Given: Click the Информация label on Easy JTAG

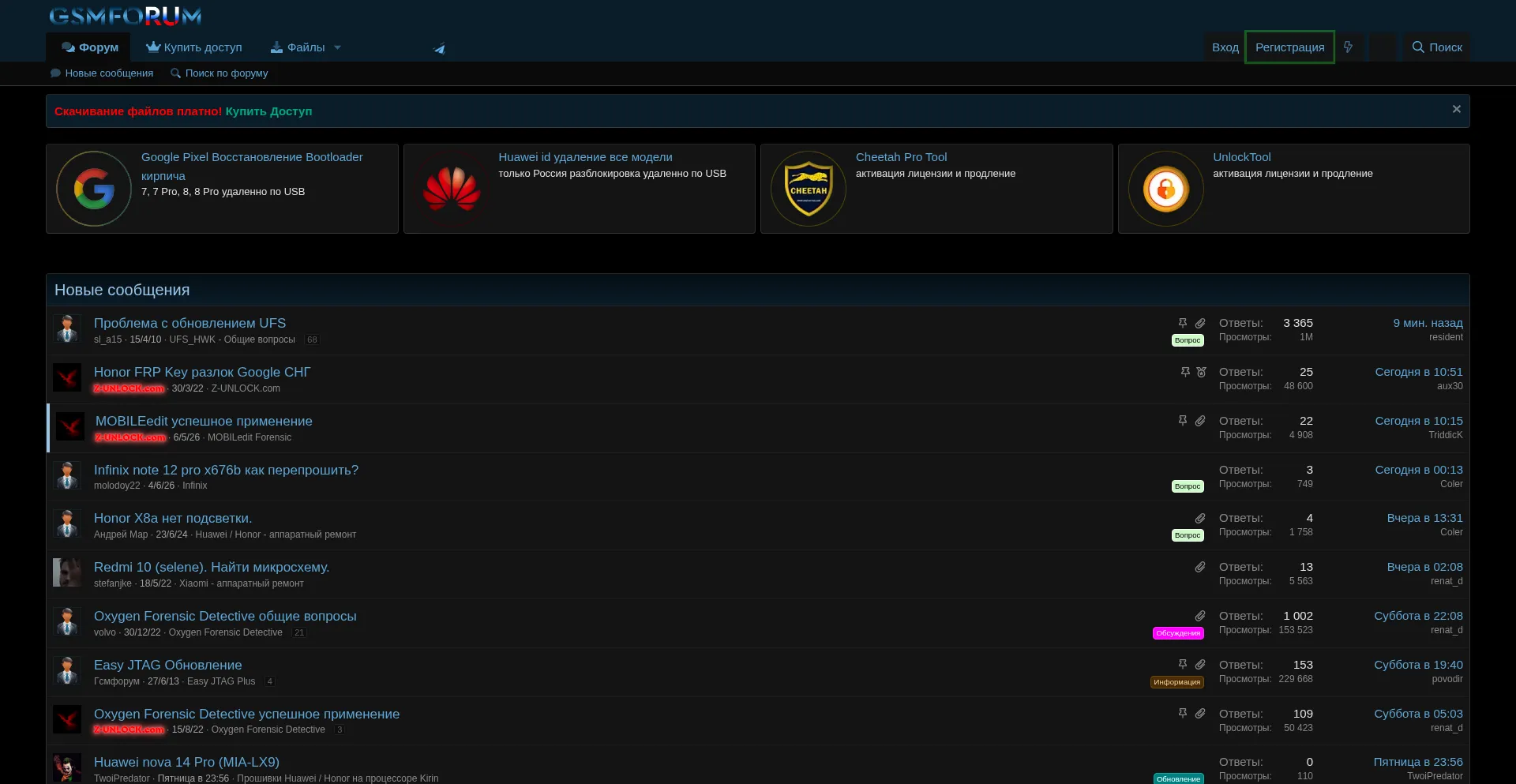Looking at the screenshot, I should tap(1177, 682).
